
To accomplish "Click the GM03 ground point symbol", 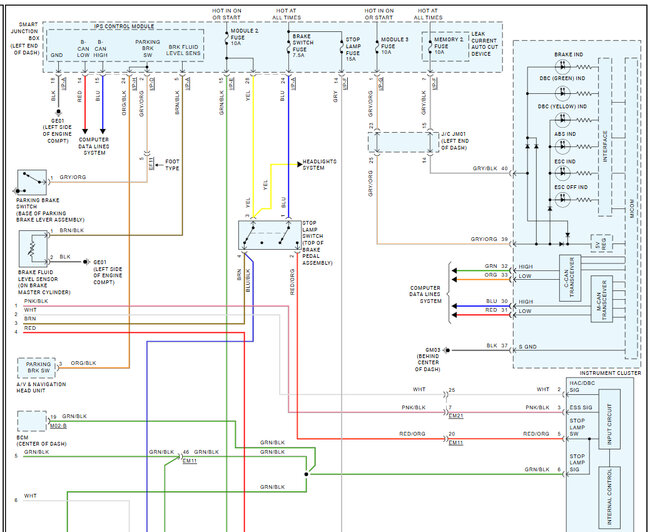I will coord(447,350).
